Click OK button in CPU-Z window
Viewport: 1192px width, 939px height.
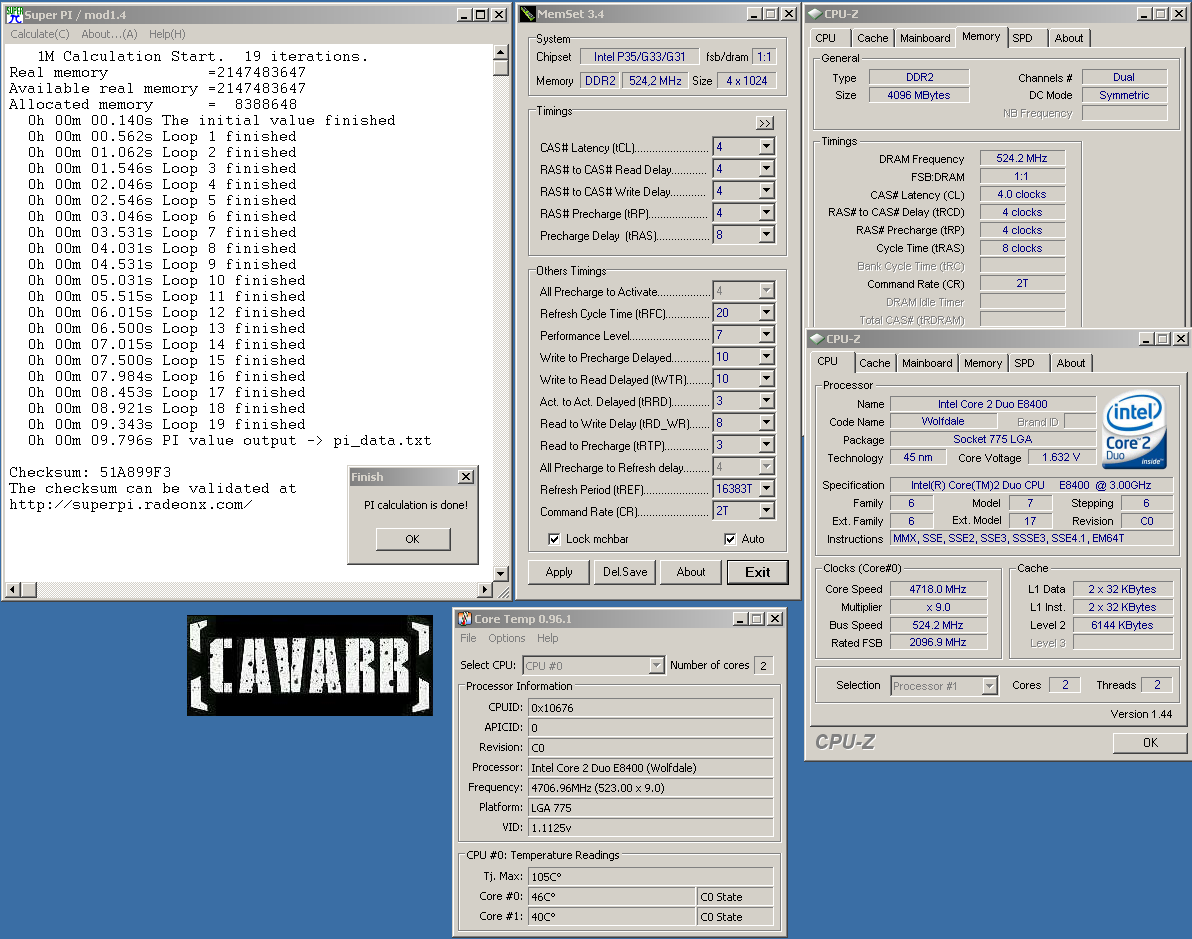coord(1150,743)
